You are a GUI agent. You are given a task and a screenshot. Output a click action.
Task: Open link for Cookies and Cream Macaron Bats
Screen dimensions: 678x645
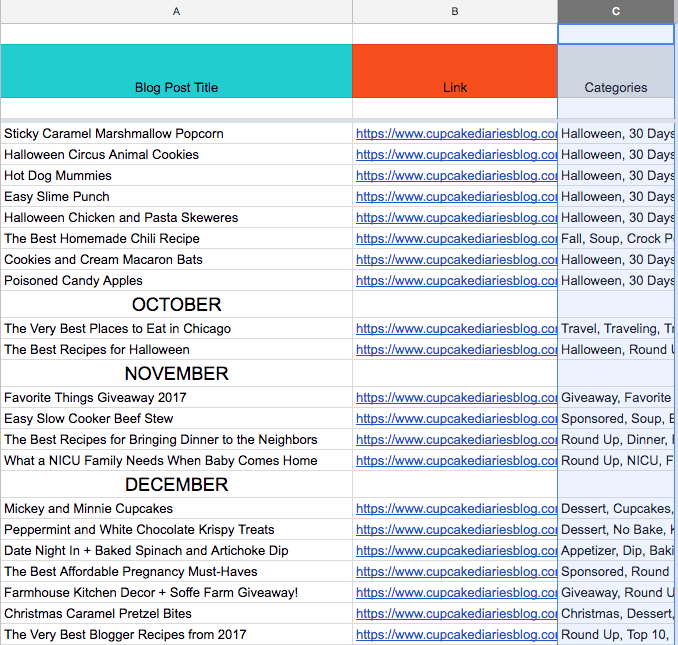[x=456, y=259]
